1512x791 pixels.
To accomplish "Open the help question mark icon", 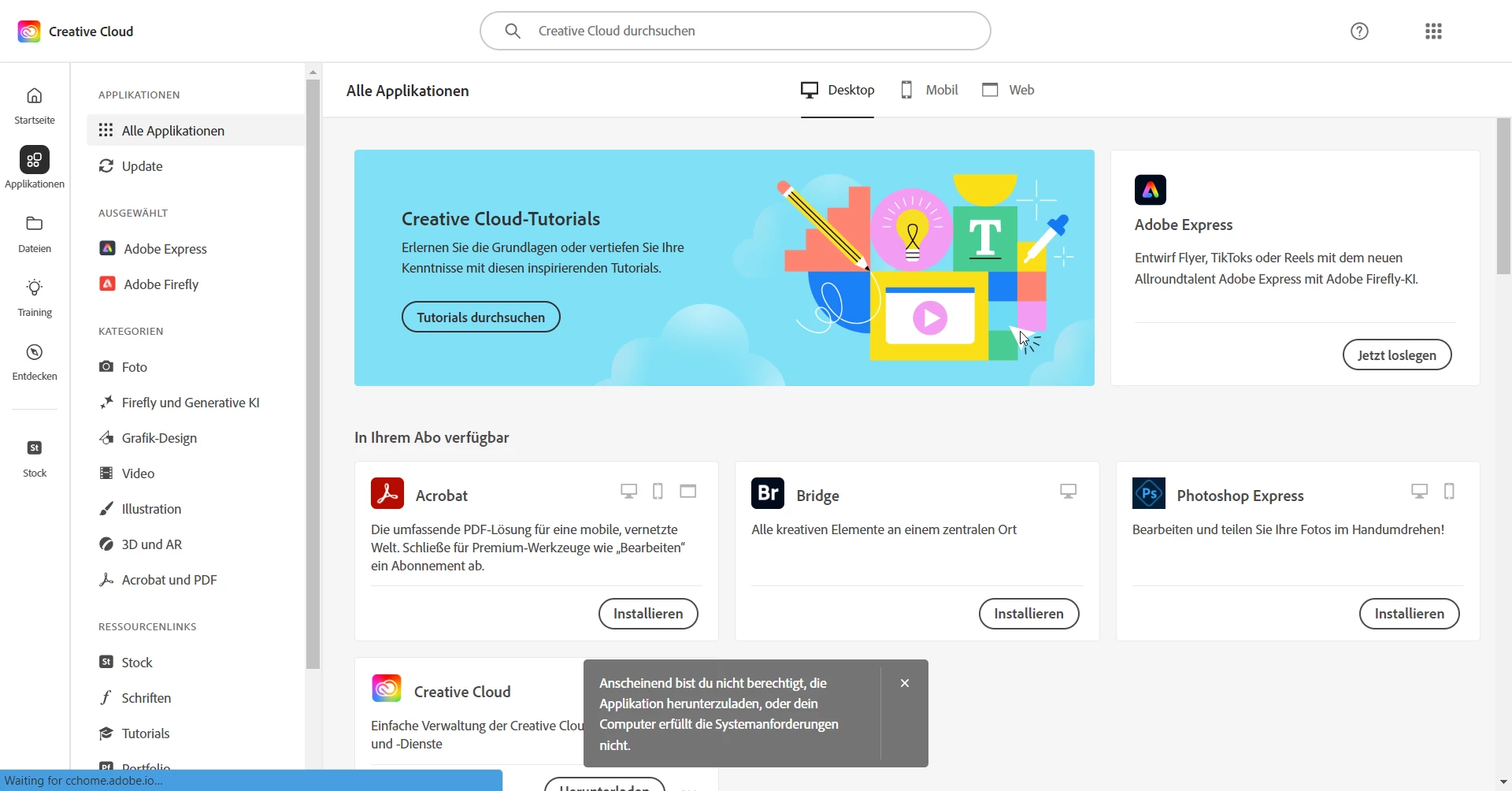I will (1360, 32).
